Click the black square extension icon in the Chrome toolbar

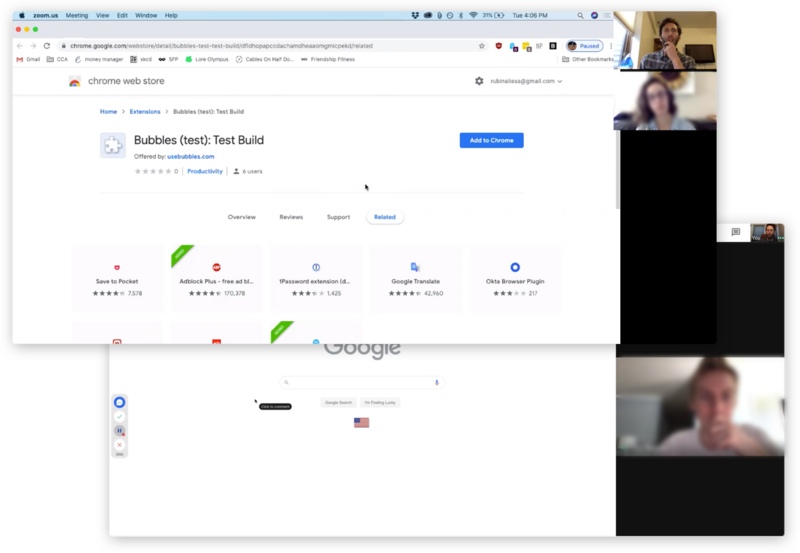[x=553, y=46]
